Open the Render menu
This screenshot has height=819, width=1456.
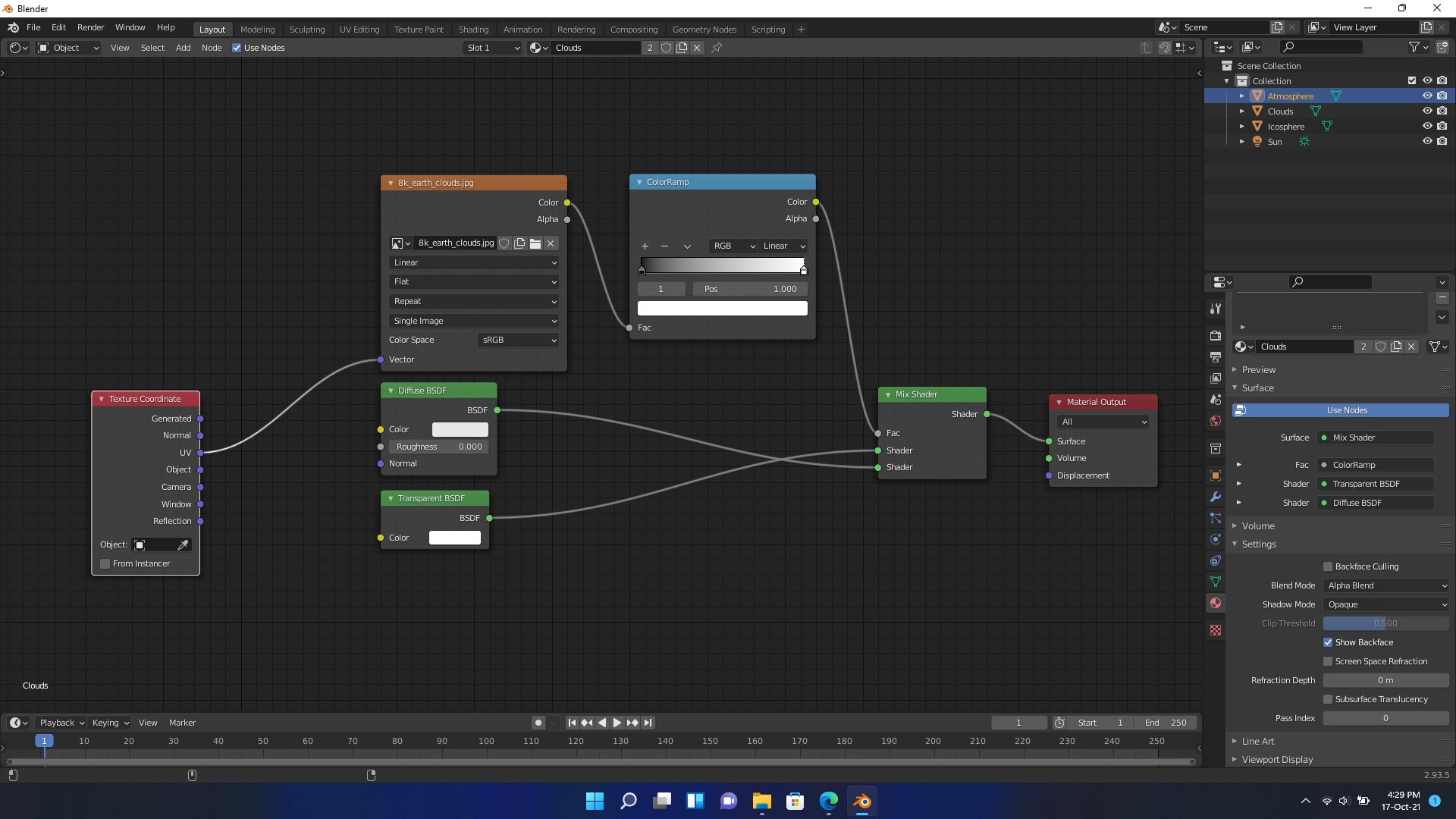pos(90,27)
